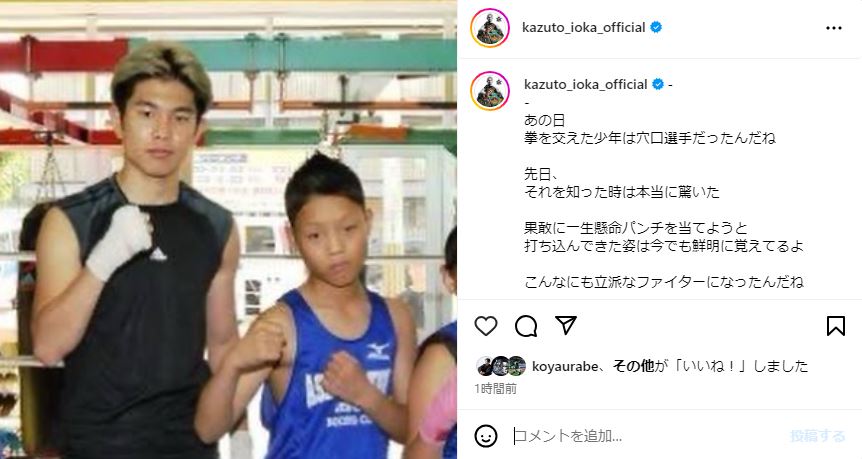View the other users who liked the post

634,366
